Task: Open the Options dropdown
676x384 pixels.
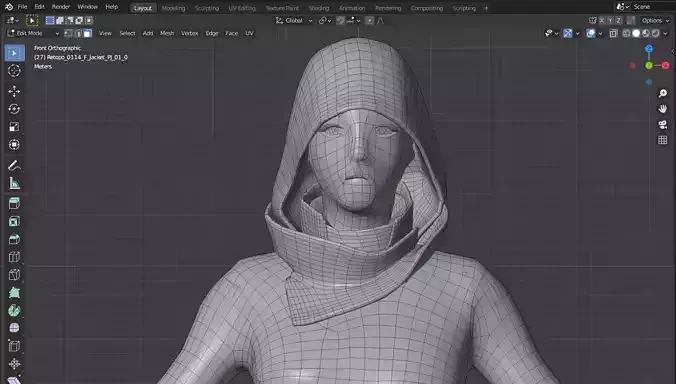Action: tap(655, 20)
